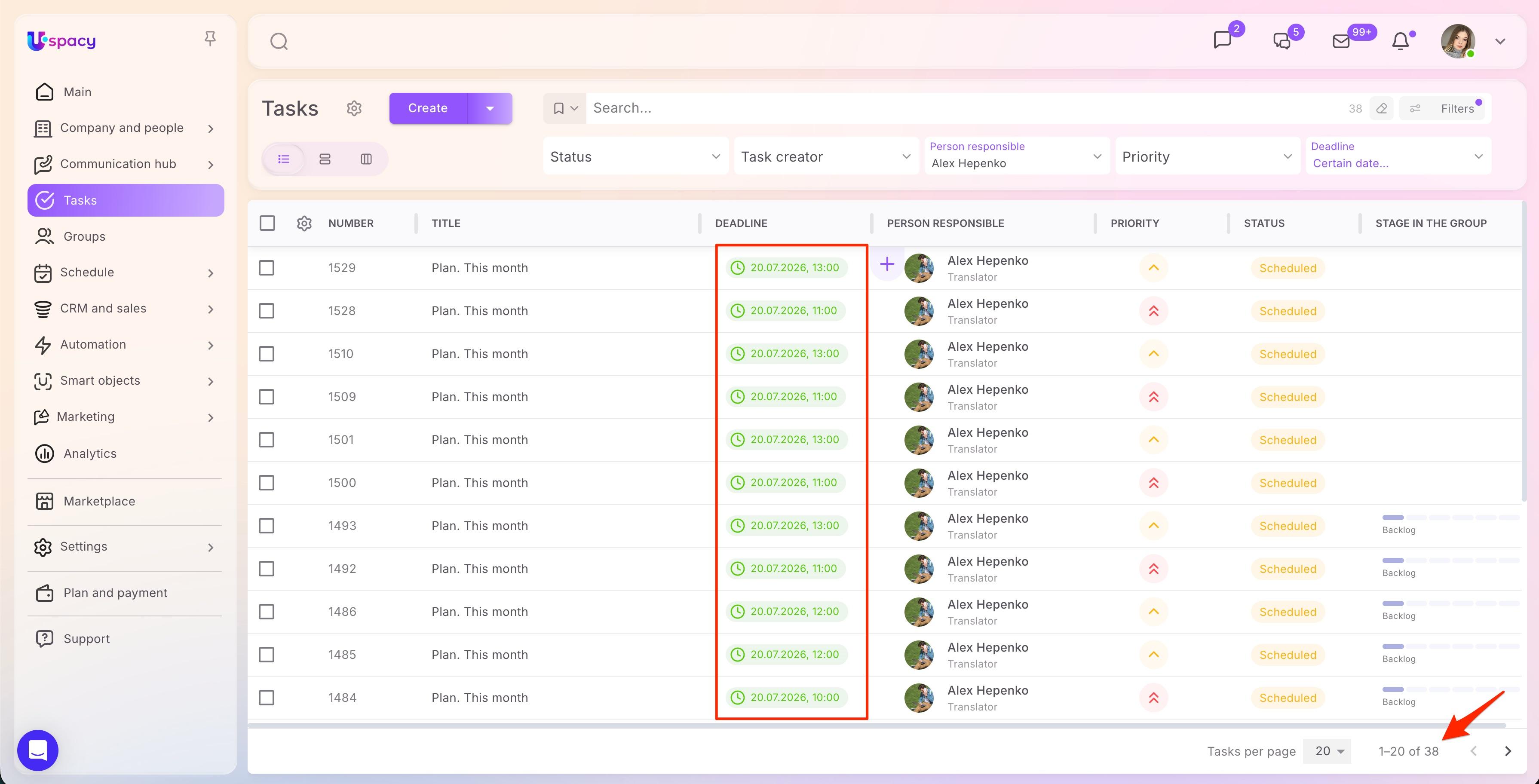The image size is (1539, 784).
Task: Tick the checkbox for task 1529
Action: (267, 268)
